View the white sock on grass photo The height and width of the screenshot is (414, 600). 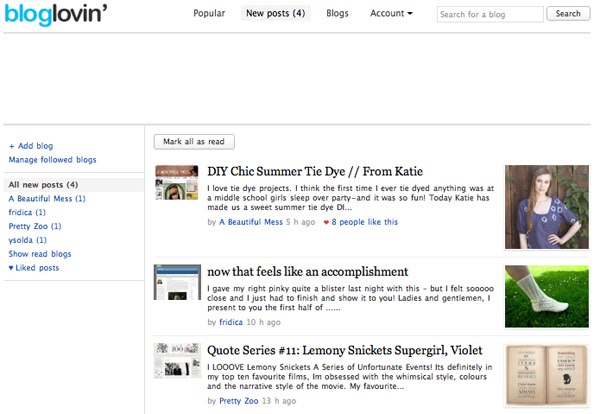point(546,297)
